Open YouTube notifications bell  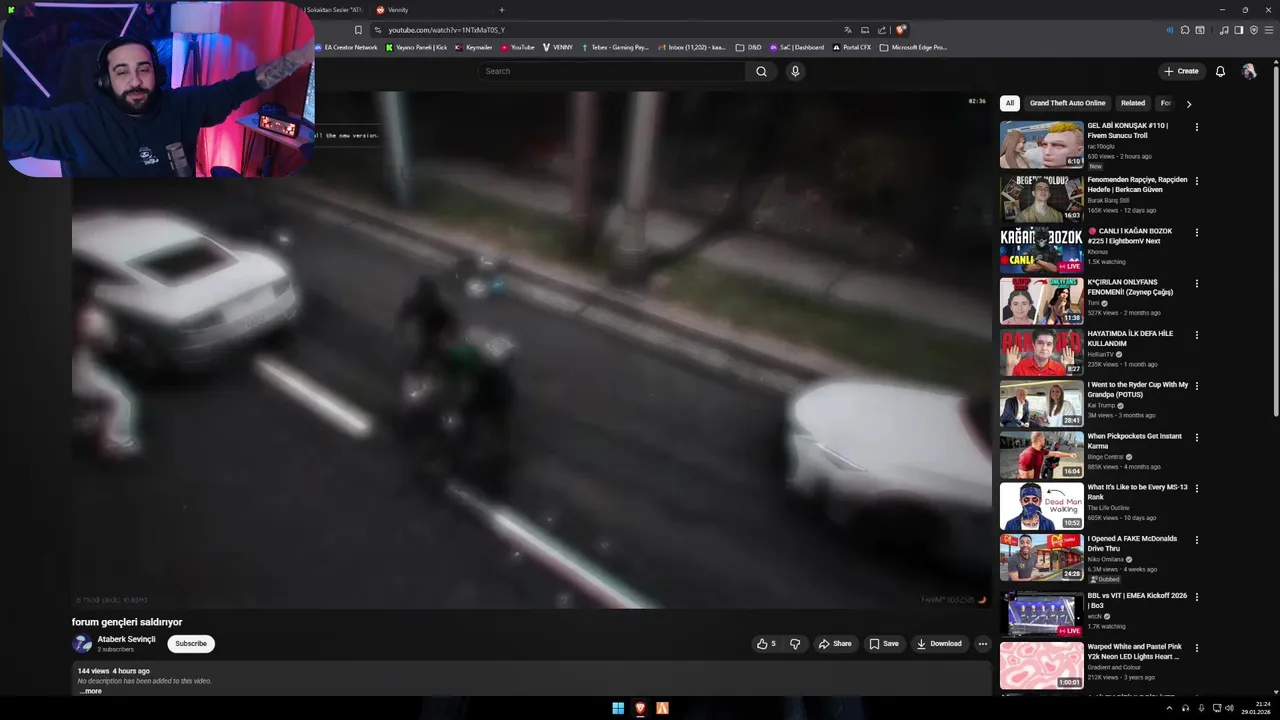pyautogui.click(x=1220, y=71)
